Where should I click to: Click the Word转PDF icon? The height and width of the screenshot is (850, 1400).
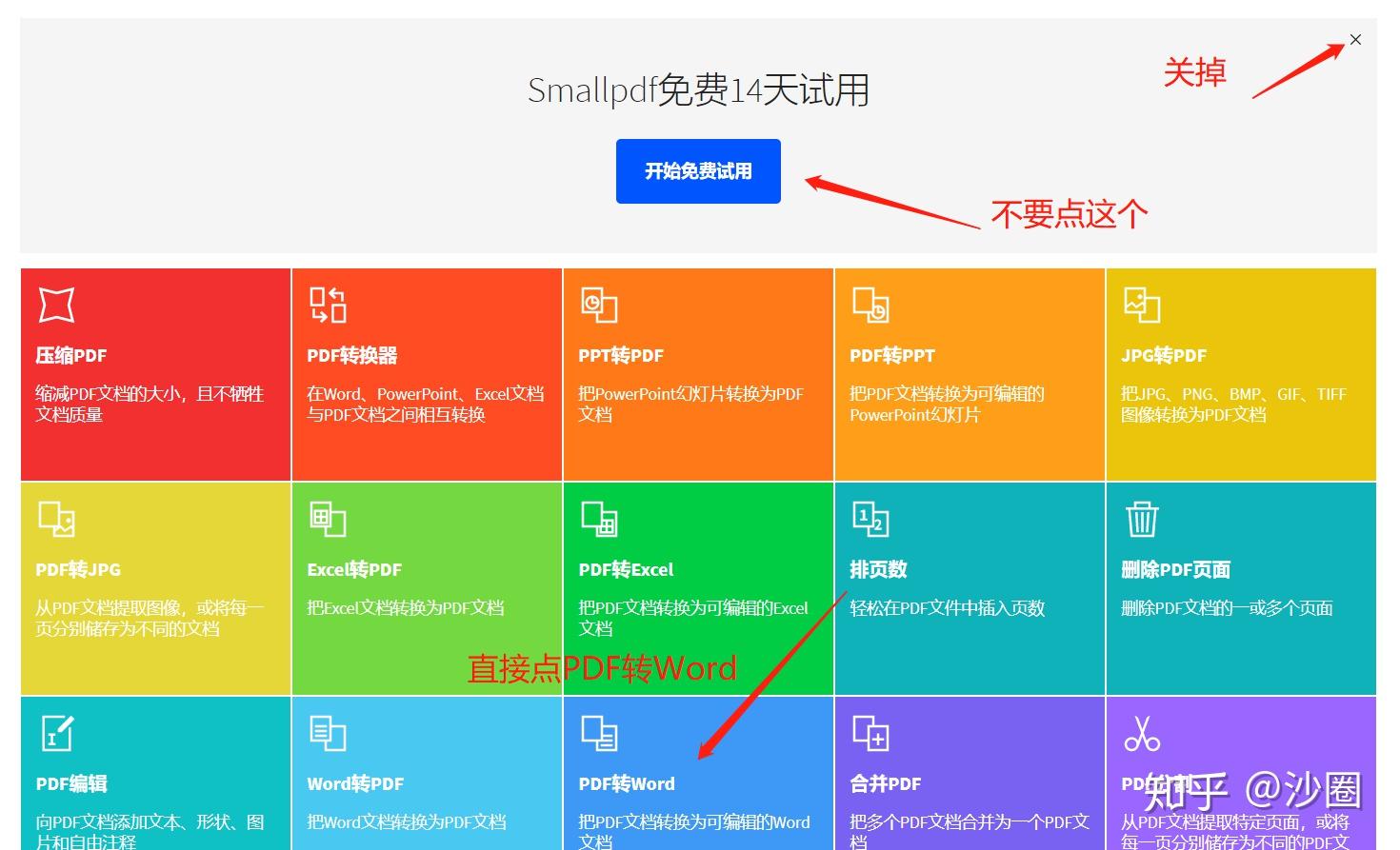coord(328,733)
